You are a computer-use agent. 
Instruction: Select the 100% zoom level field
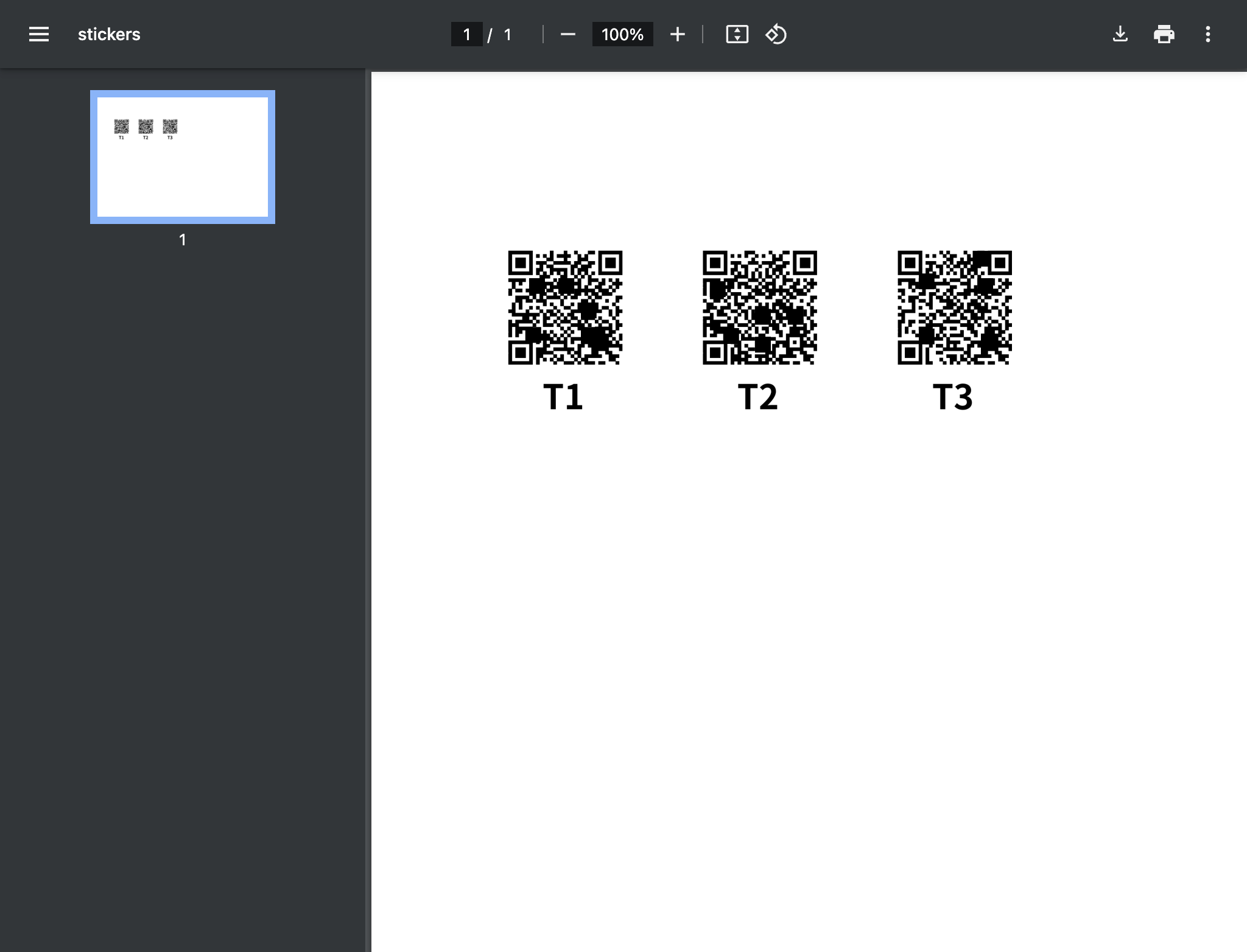tap(622, 34)
